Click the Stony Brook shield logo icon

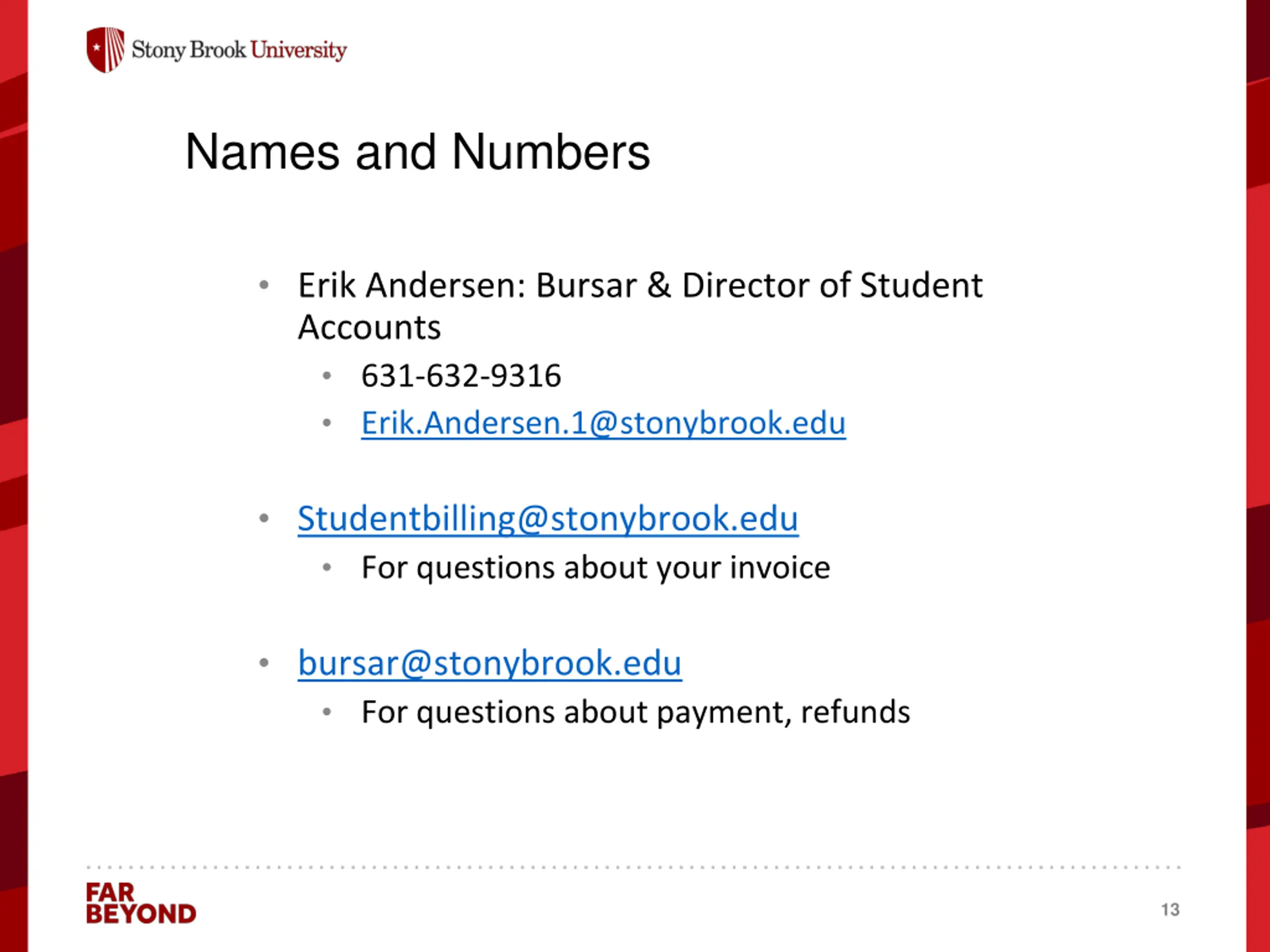(106, 50)
